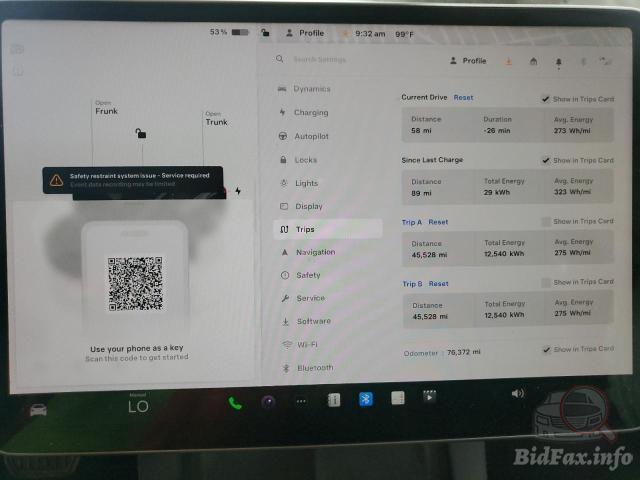Screen dimensions: 640x480
Task: Select the Trips menu item
Action: click(x=328, y=229)
